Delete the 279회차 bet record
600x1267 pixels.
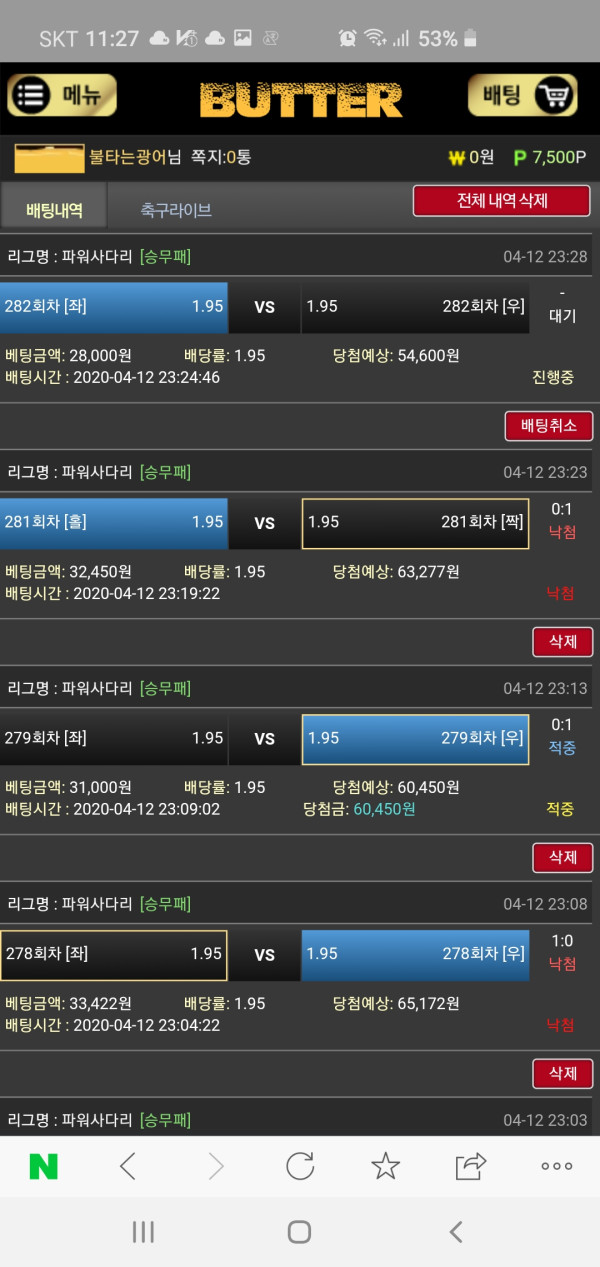[x=562, y=858]
